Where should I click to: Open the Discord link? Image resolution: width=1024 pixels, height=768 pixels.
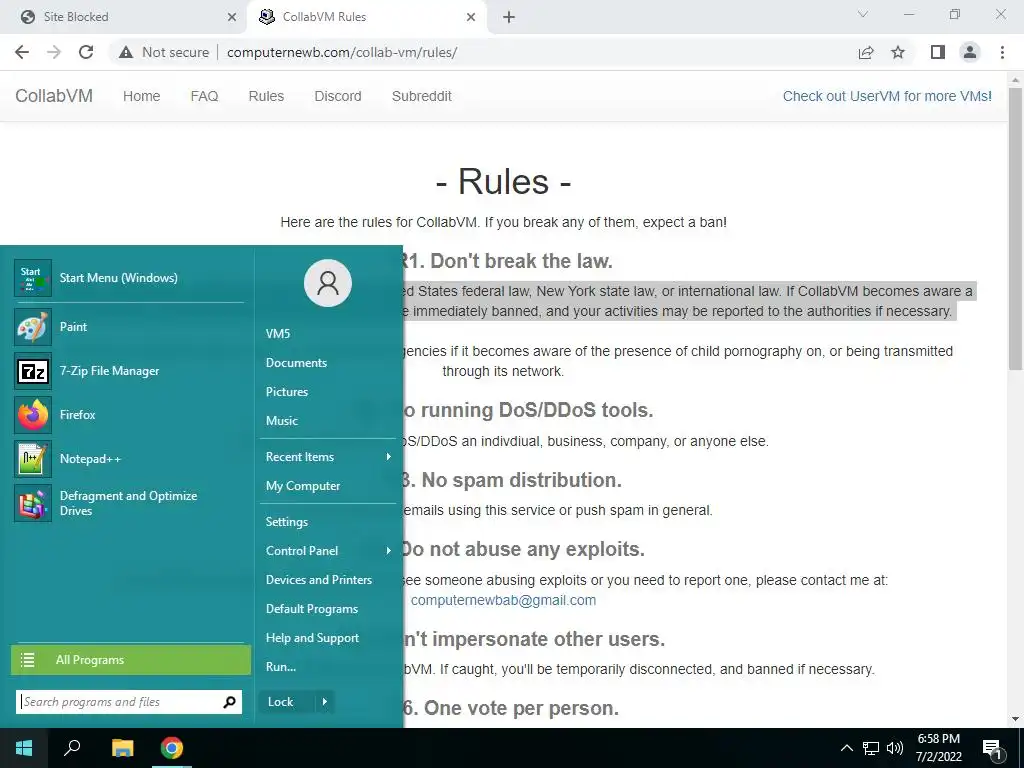coord(338,96)
